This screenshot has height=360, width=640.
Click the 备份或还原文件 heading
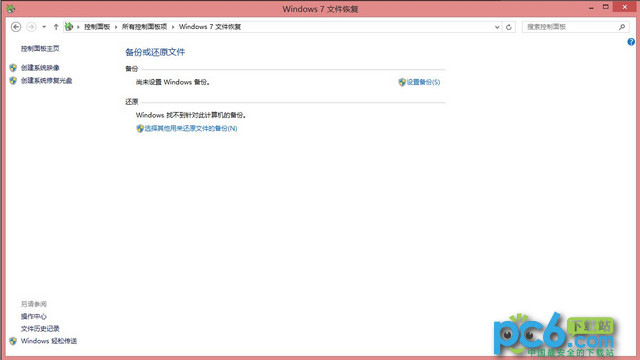155,52
